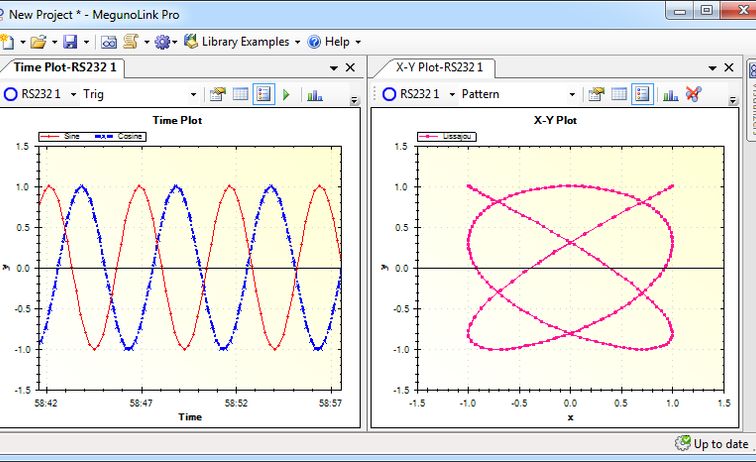Expand the Open Project dropdown arrow
The height and width of the screenshot is (462, 756).
pyautogui.click(x=54, y=42)
